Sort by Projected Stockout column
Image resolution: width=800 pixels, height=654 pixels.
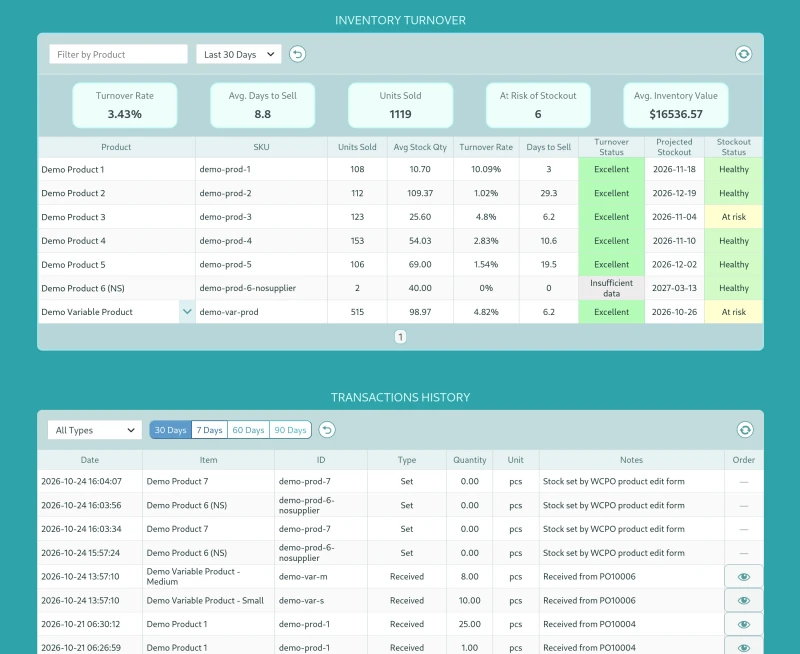point(674,147)
